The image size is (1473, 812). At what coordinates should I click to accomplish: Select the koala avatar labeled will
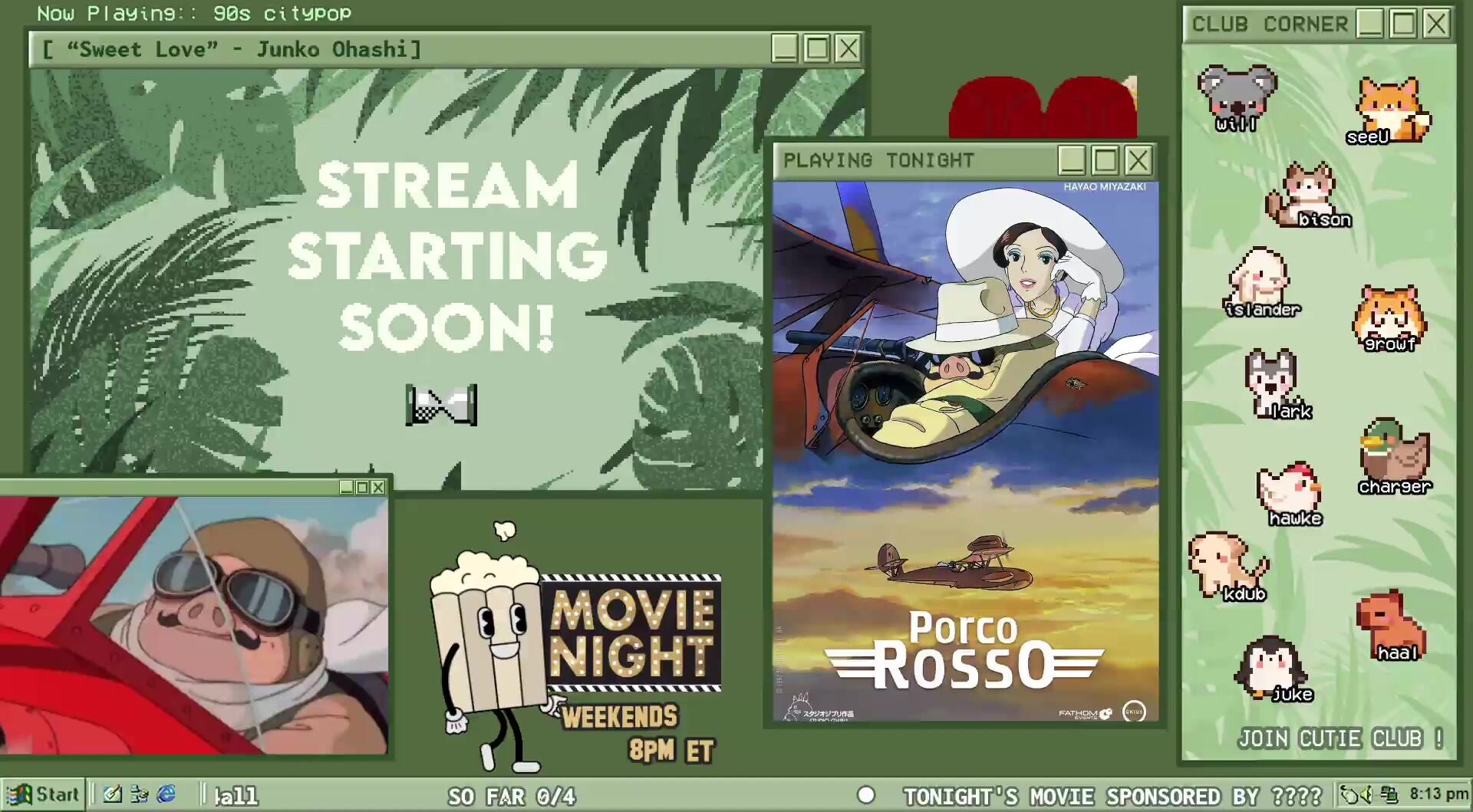[1237, 98]
